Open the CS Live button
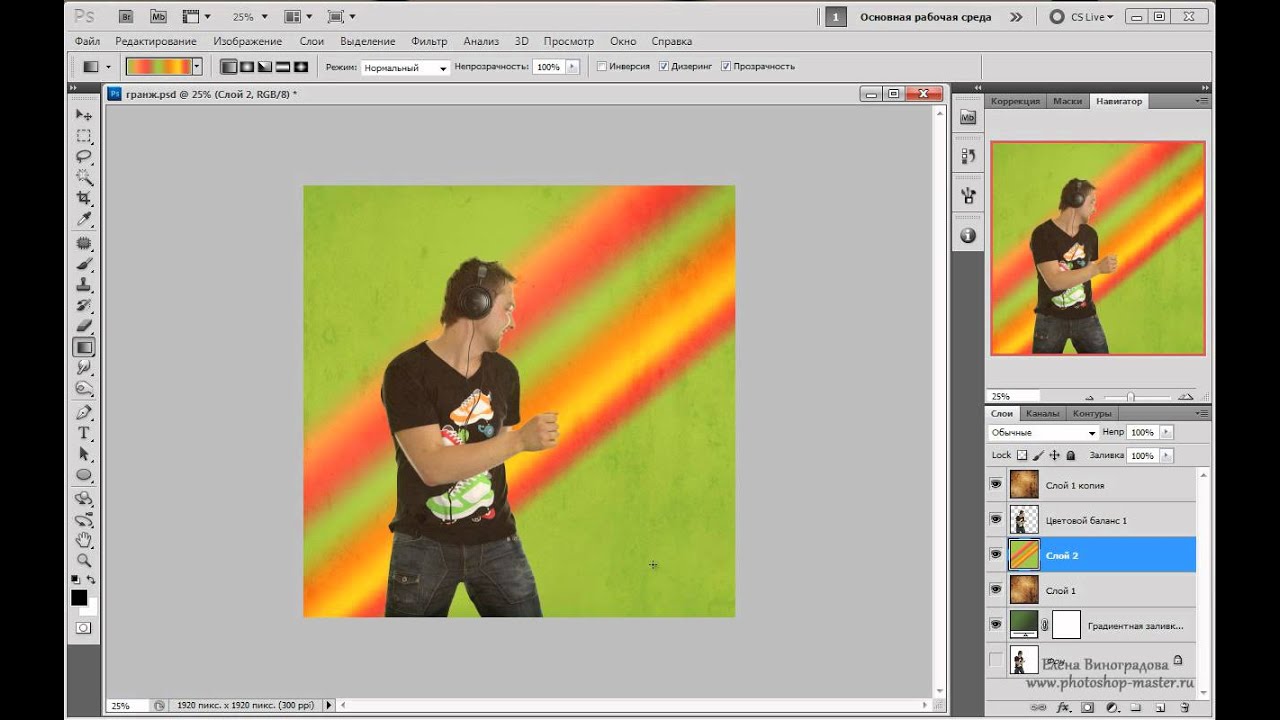Screen dimensions: 1280x720 coord(1082,17)
